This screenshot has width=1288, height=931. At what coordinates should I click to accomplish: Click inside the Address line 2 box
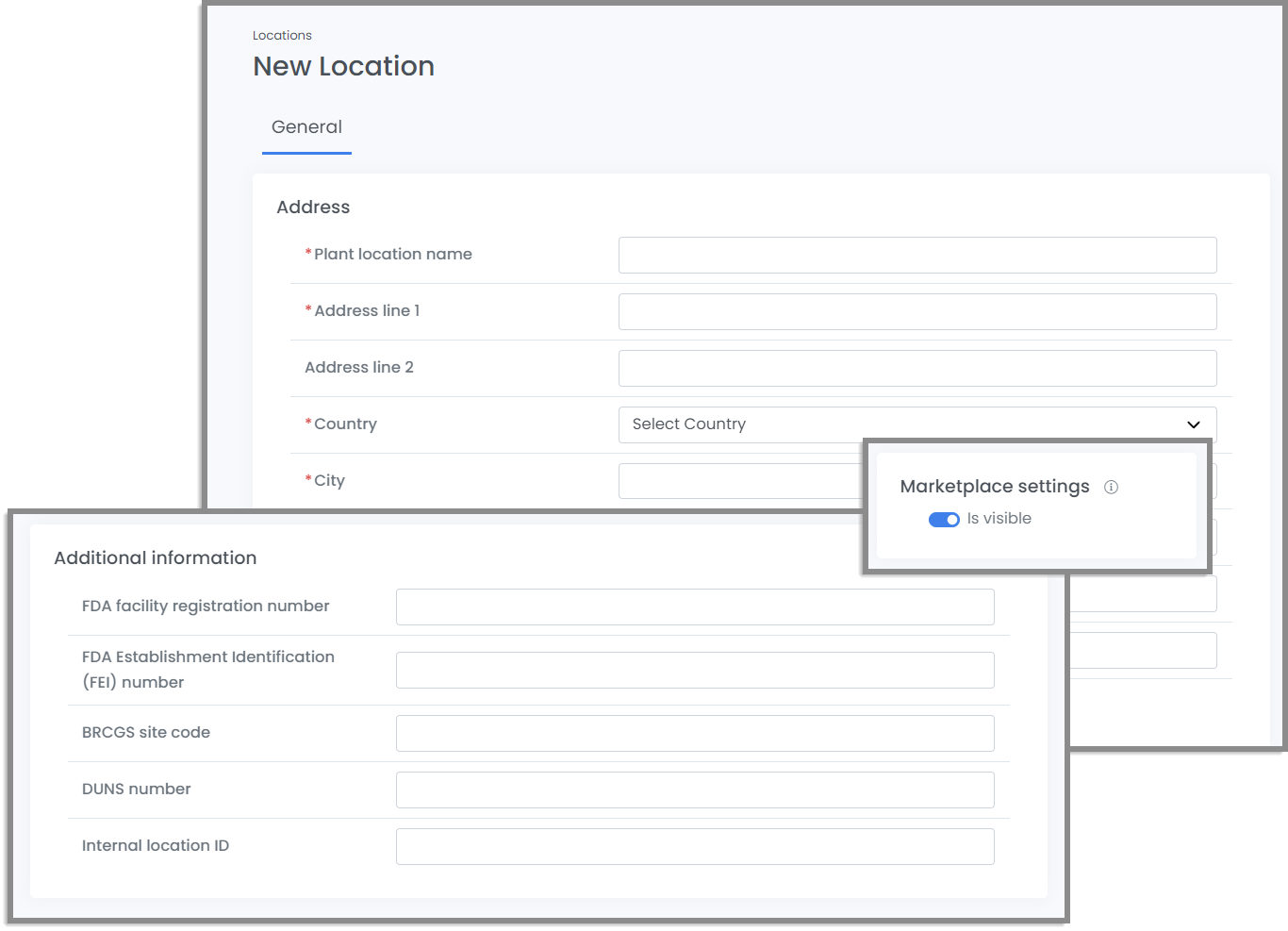(x=916, y=368)
